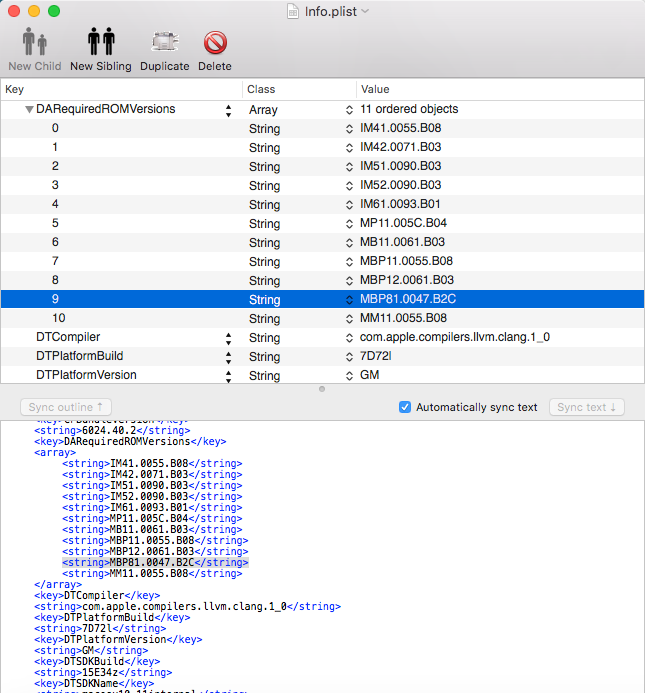Viewport: 645px width, 693px height.
Task: Select value IM41.0055.B08 in outline
Action: [x=401, y=128]
